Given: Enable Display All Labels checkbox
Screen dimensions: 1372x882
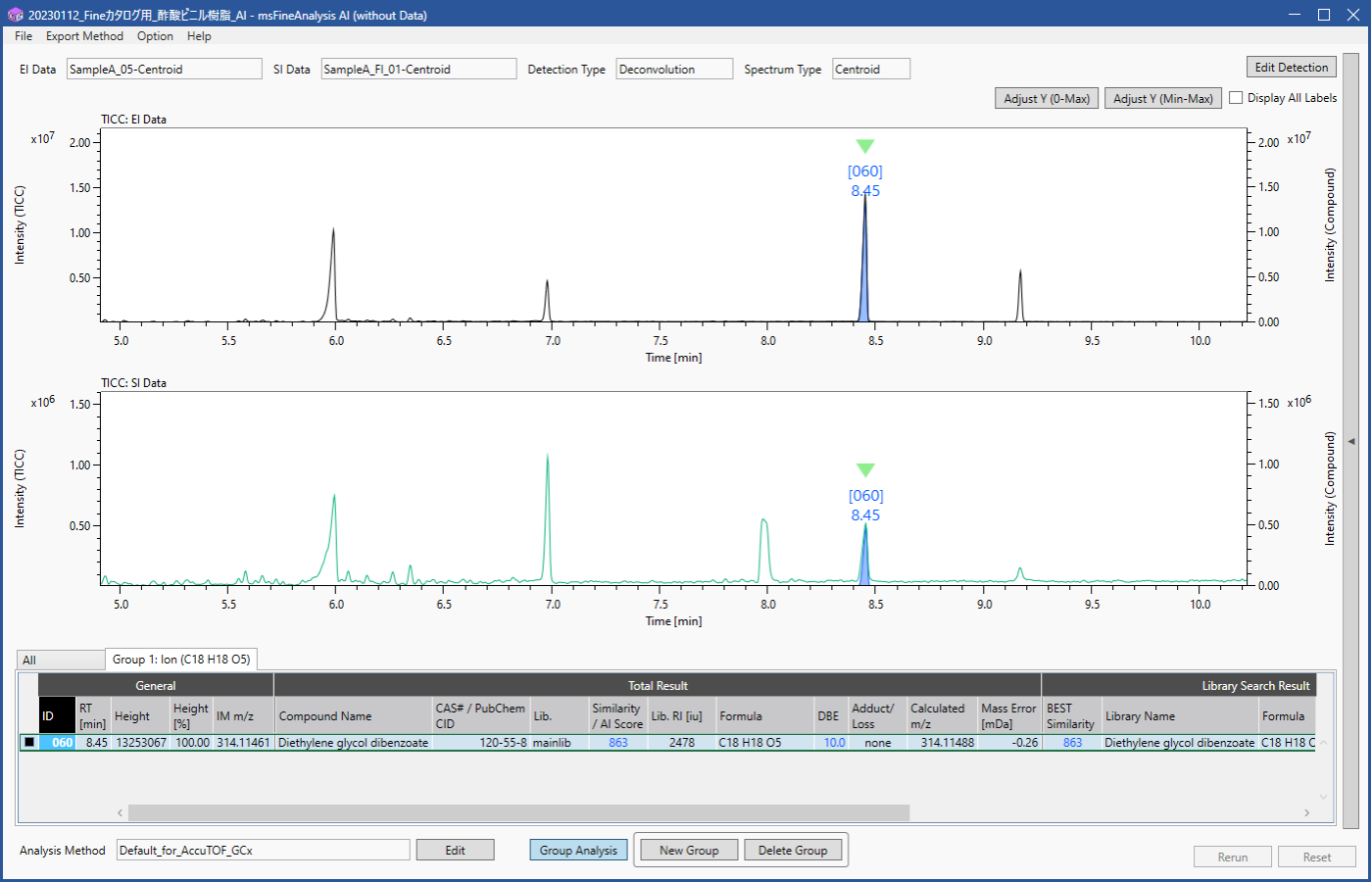Looking at the screenshot, I should tap(1236, 98).
